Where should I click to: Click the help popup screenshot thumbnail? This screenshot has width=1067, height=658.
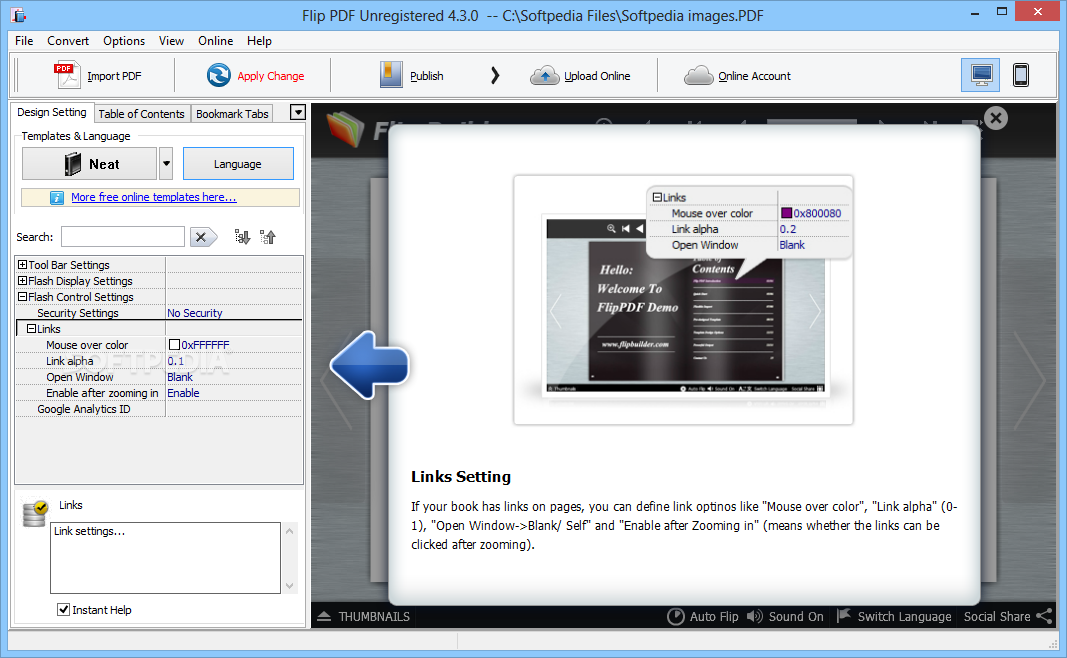pos(683,300)
